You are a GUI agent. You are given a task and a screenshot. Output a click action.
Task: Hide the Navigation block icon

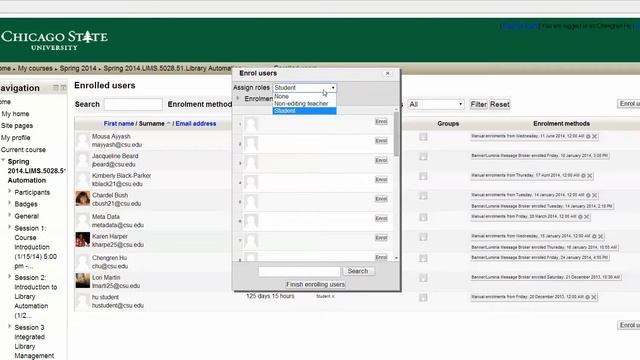pyautogui.click(x=56, y=88)
